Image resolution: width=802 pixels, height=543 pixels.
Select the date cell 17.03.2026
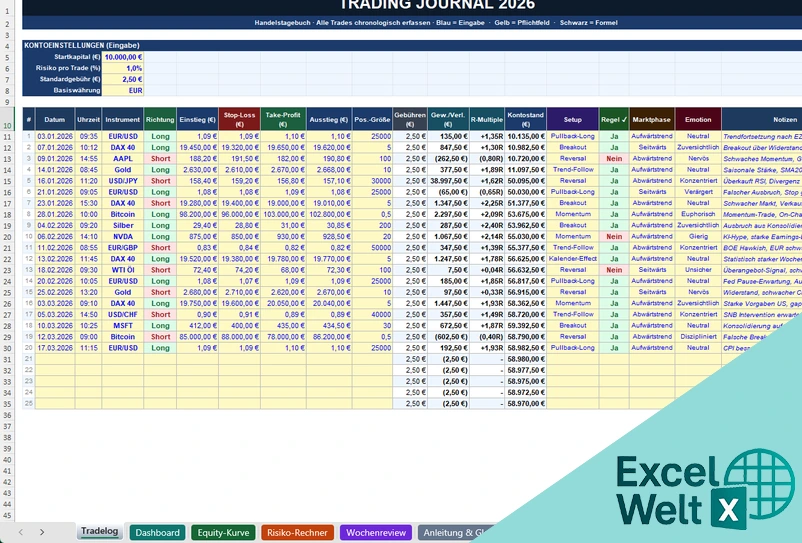[x=55, y=348]
